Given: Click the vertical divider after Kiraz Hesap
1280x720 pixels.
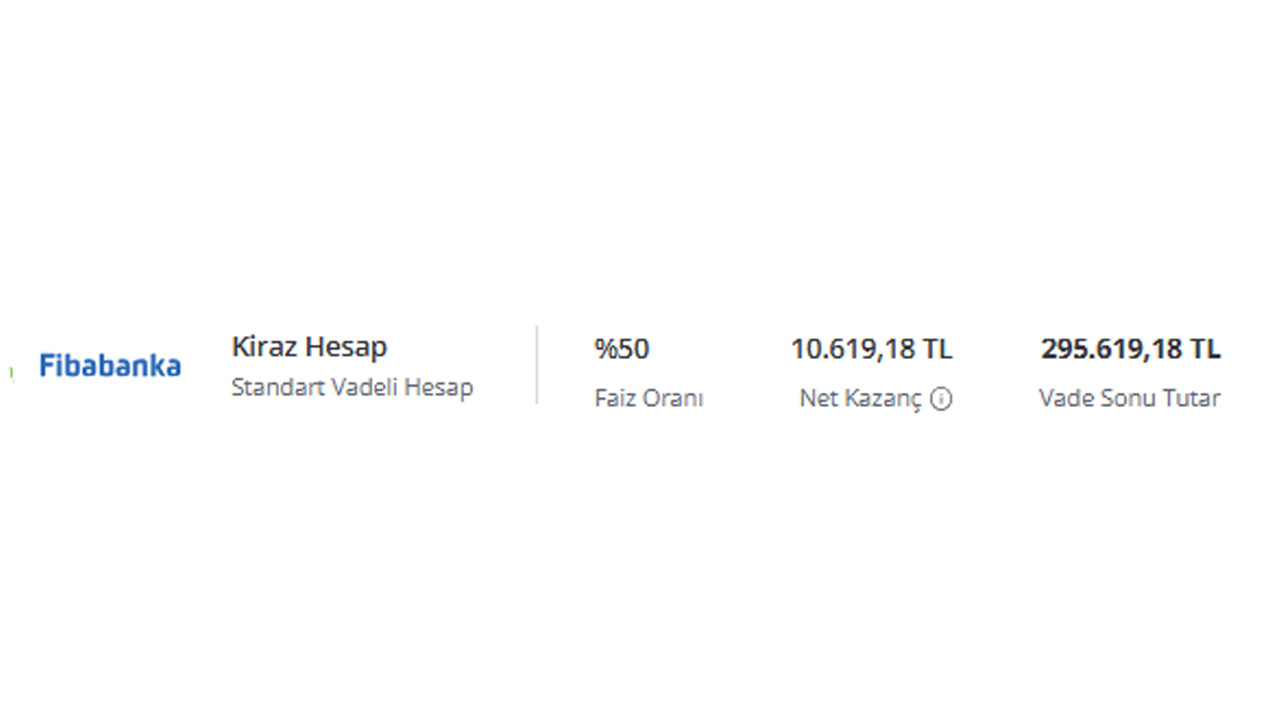Looking at the screenshot, I should [x=536, y=365].
